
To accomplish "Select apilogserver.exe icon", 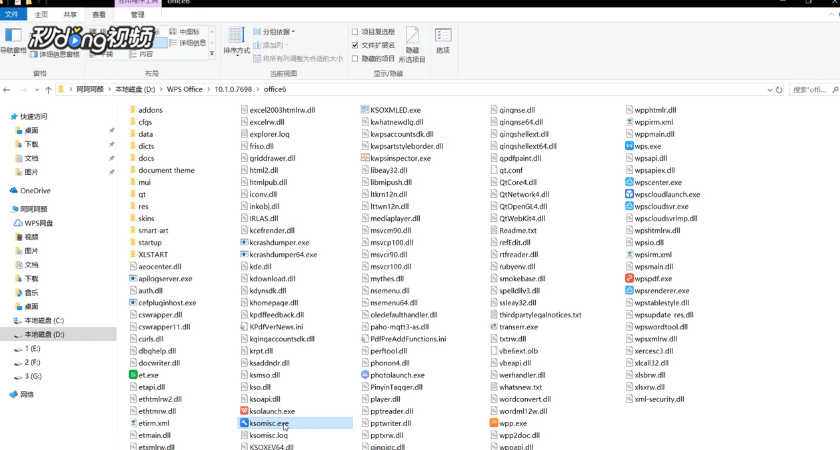I will click(x=133, y=279).
